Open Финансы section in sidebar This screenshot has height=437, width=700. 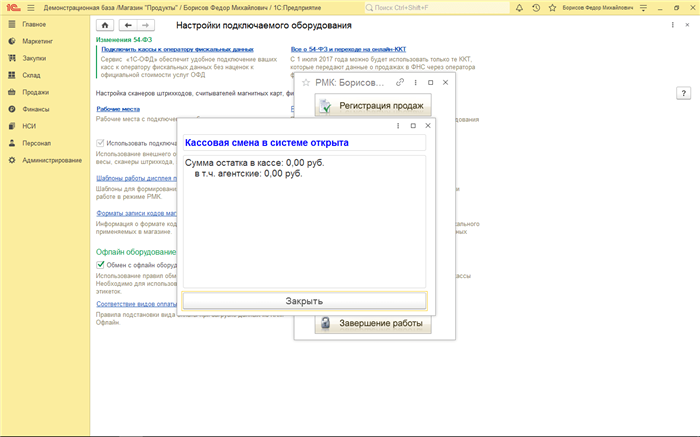[x=36, y=109]
